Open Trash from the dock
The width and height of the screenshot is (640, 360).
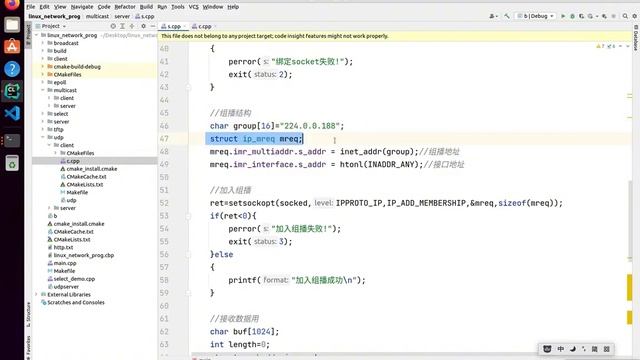[x=12, y=163]
